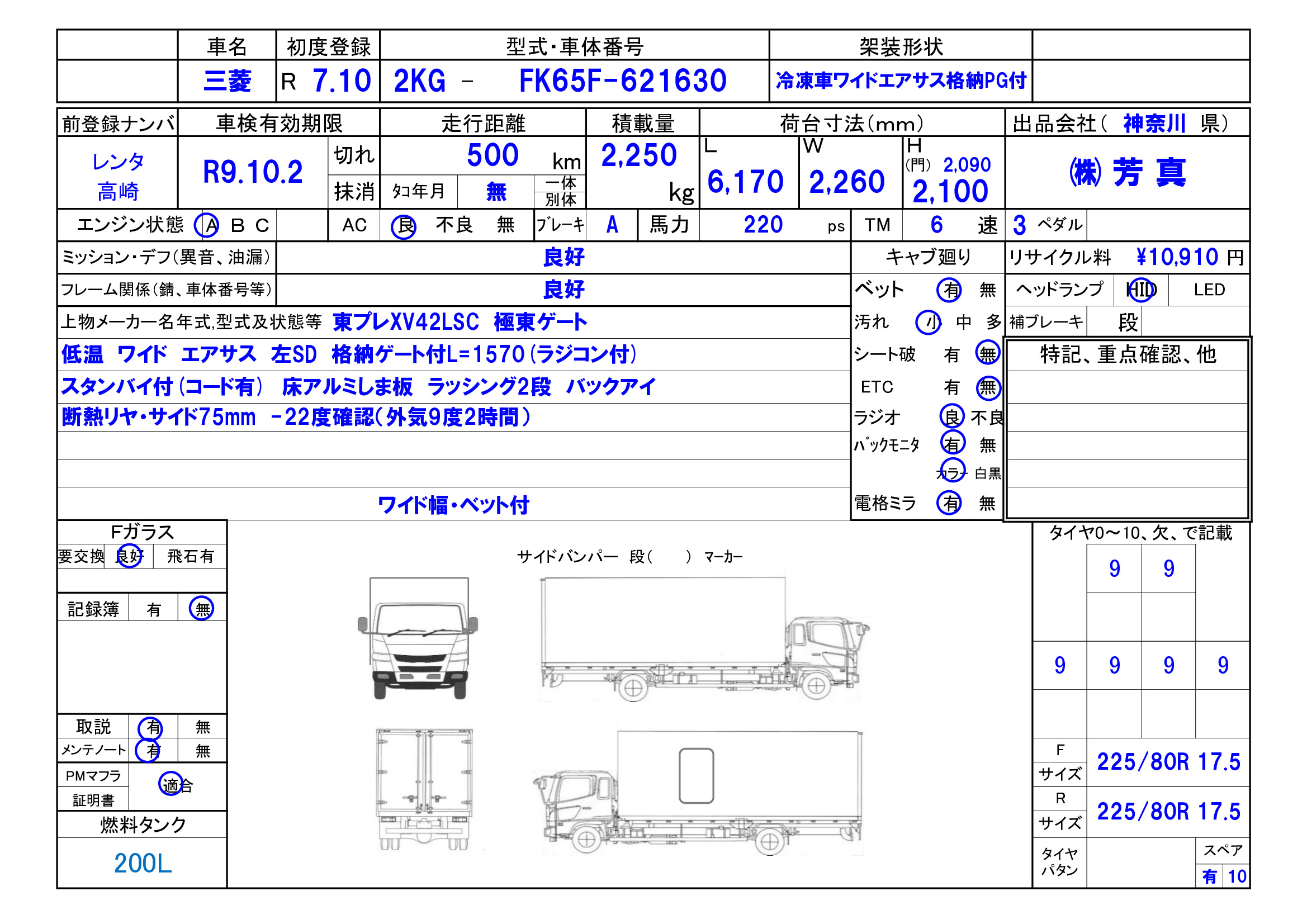Click the 500 km mileage value
Screen dimensions: 1307x924
493,155
